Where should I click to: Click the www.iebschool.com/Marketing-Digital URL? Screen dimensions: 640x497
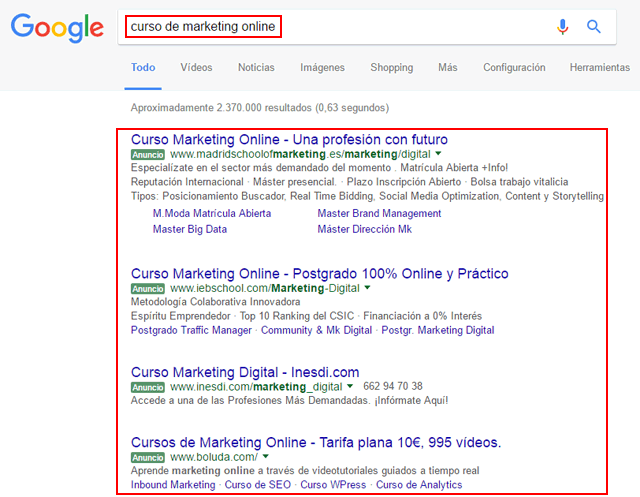(x=264, y=288)
